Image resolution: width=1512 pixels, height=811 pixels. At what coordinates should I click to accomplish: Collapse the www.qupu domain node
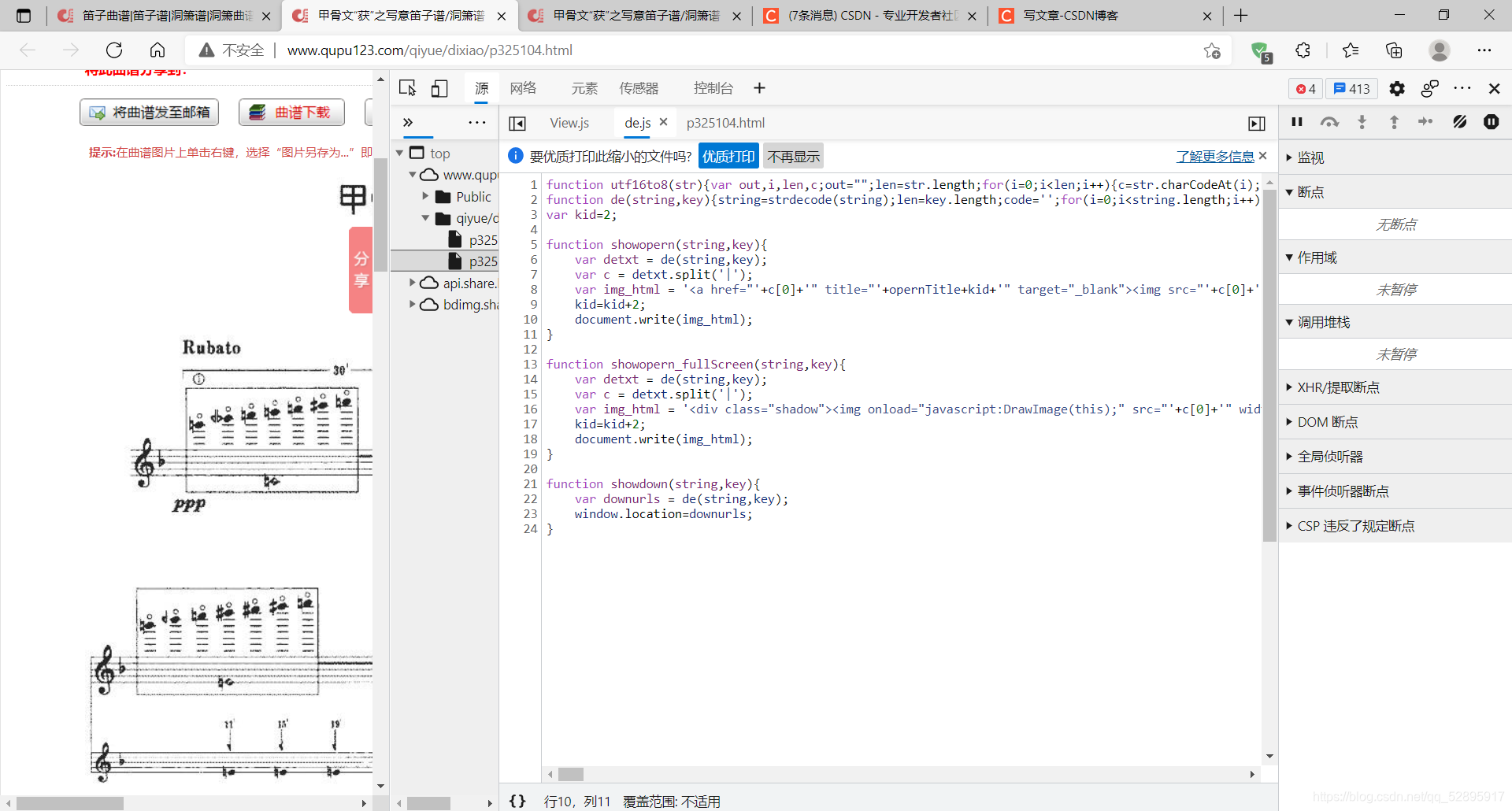[x=413, y=174]
